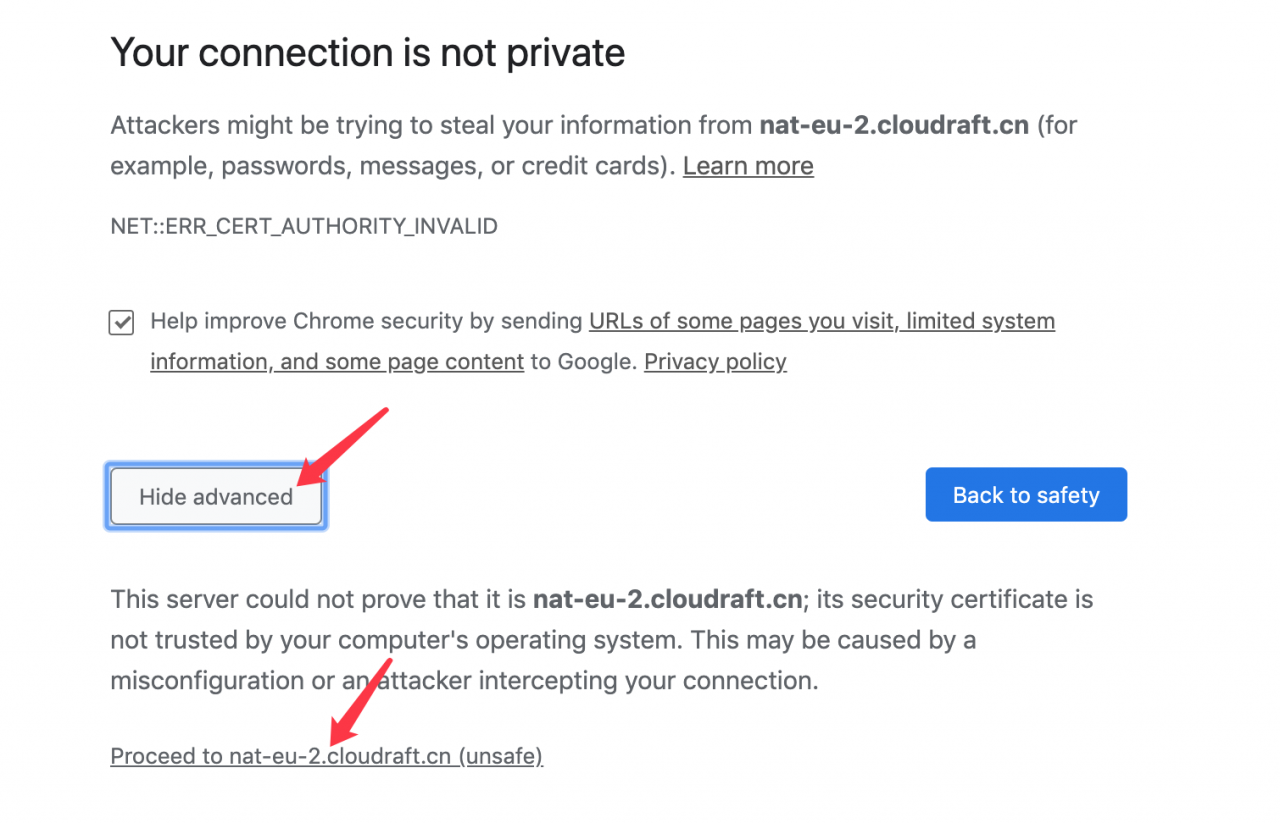Collapse the advanced certificate details
The width and height of the screenshot is (1280, 823).
215,496
